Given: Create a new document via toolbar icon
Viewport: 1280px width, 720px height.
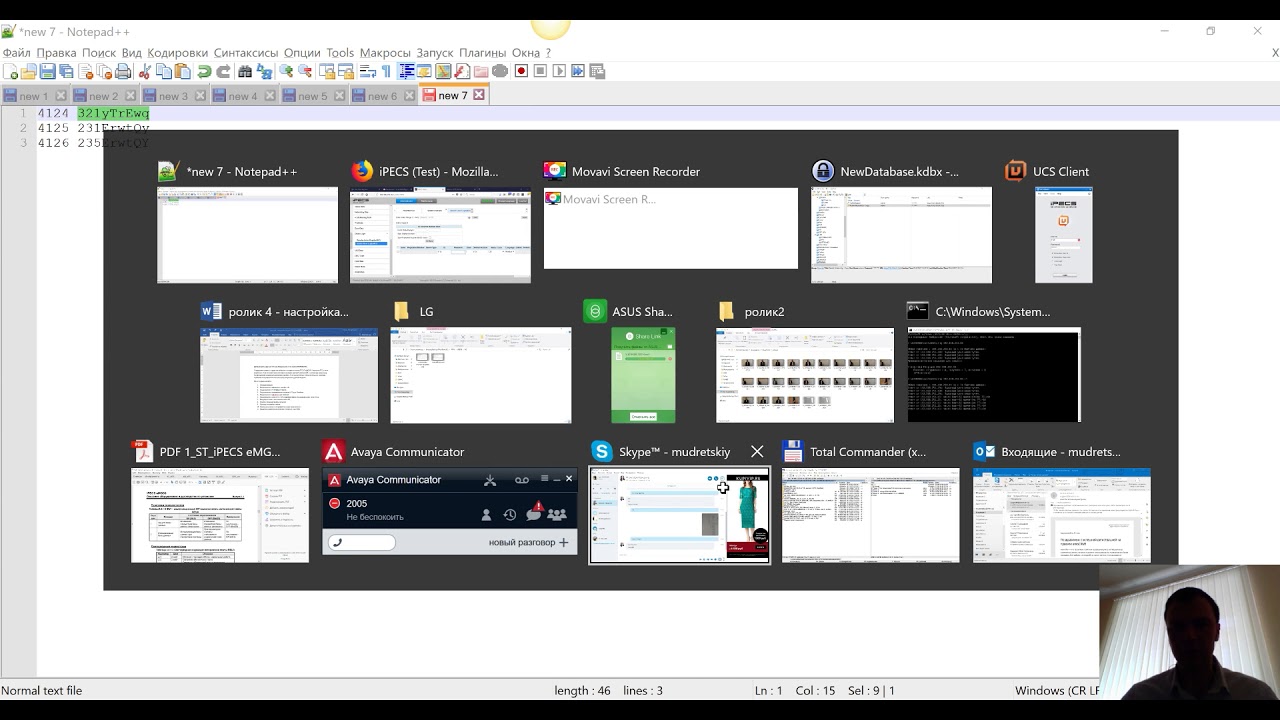Looking at the screenshot, I should [x=12, y=71].
